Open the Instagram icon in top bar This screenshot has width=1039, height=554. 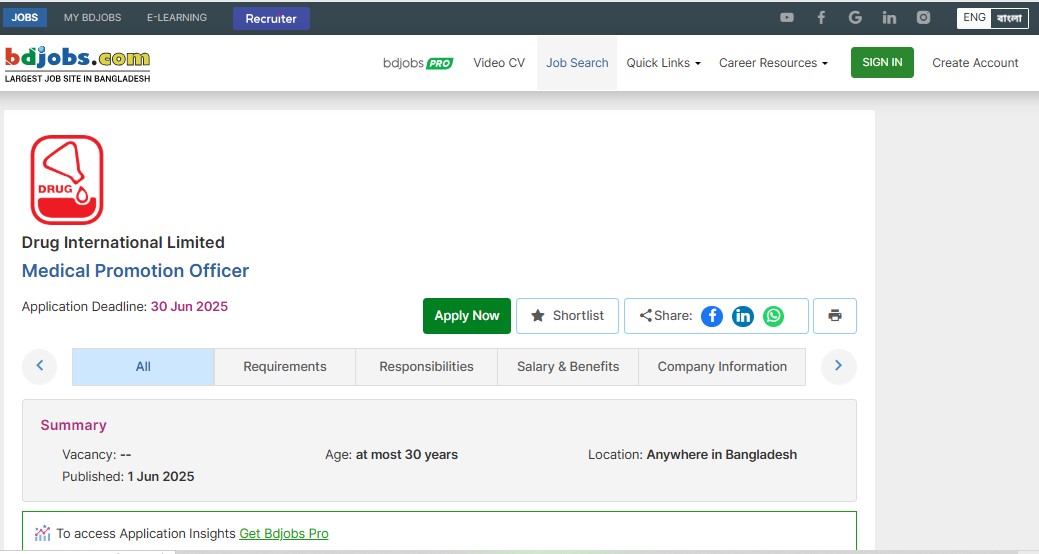[923, 18]
